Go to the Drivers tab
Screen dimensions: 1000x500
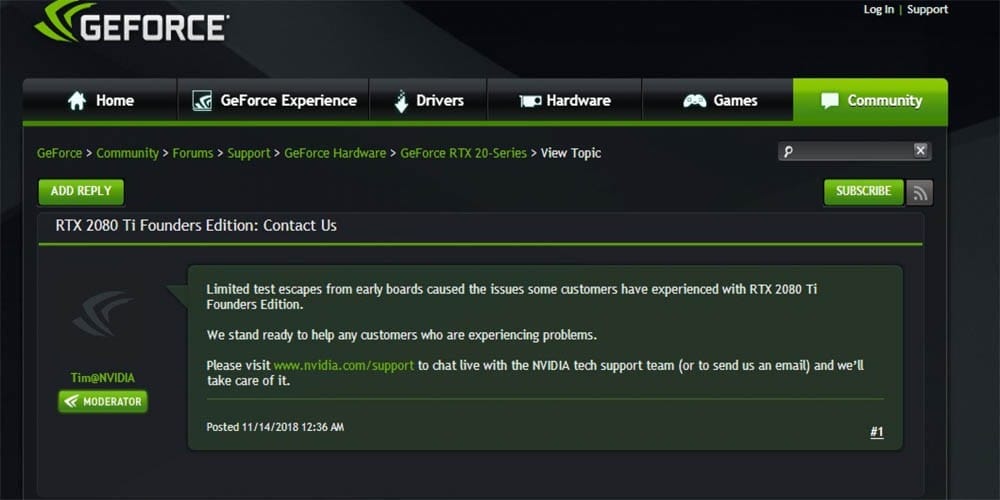(428, 101)
